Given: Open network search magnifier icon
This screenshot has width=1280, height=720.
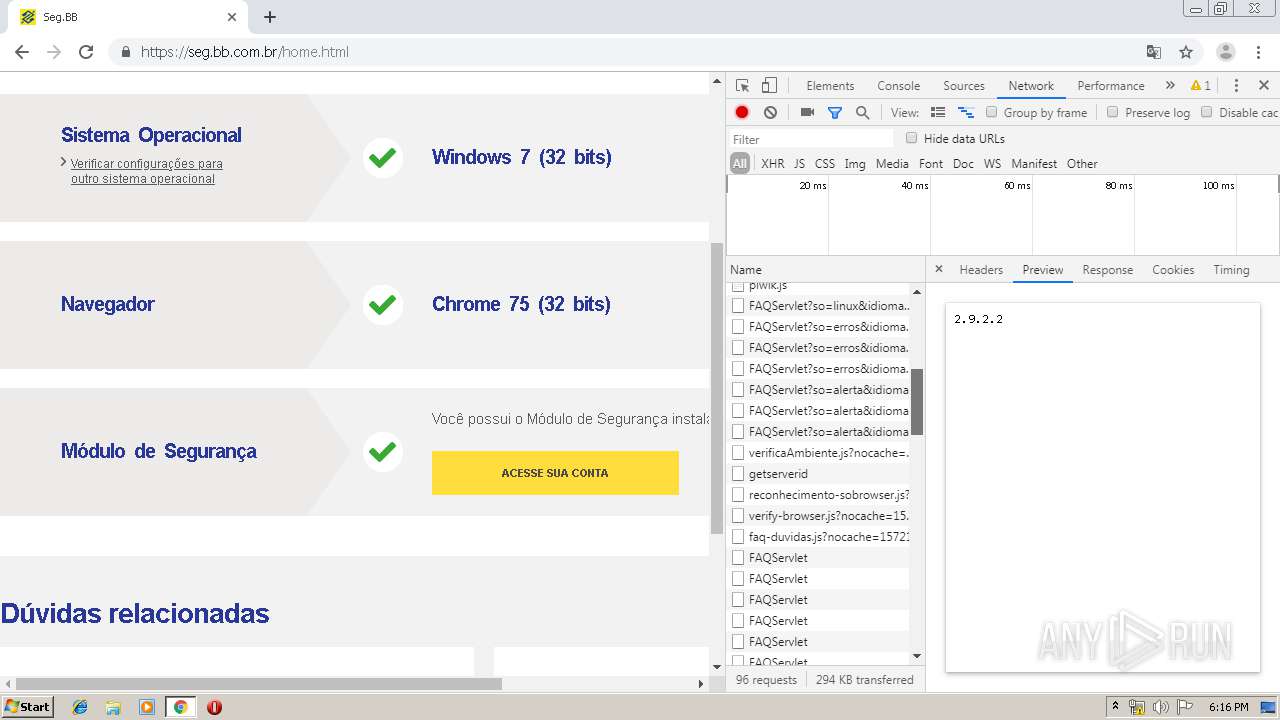Looking at the screenshot, I should pos(862,113).
